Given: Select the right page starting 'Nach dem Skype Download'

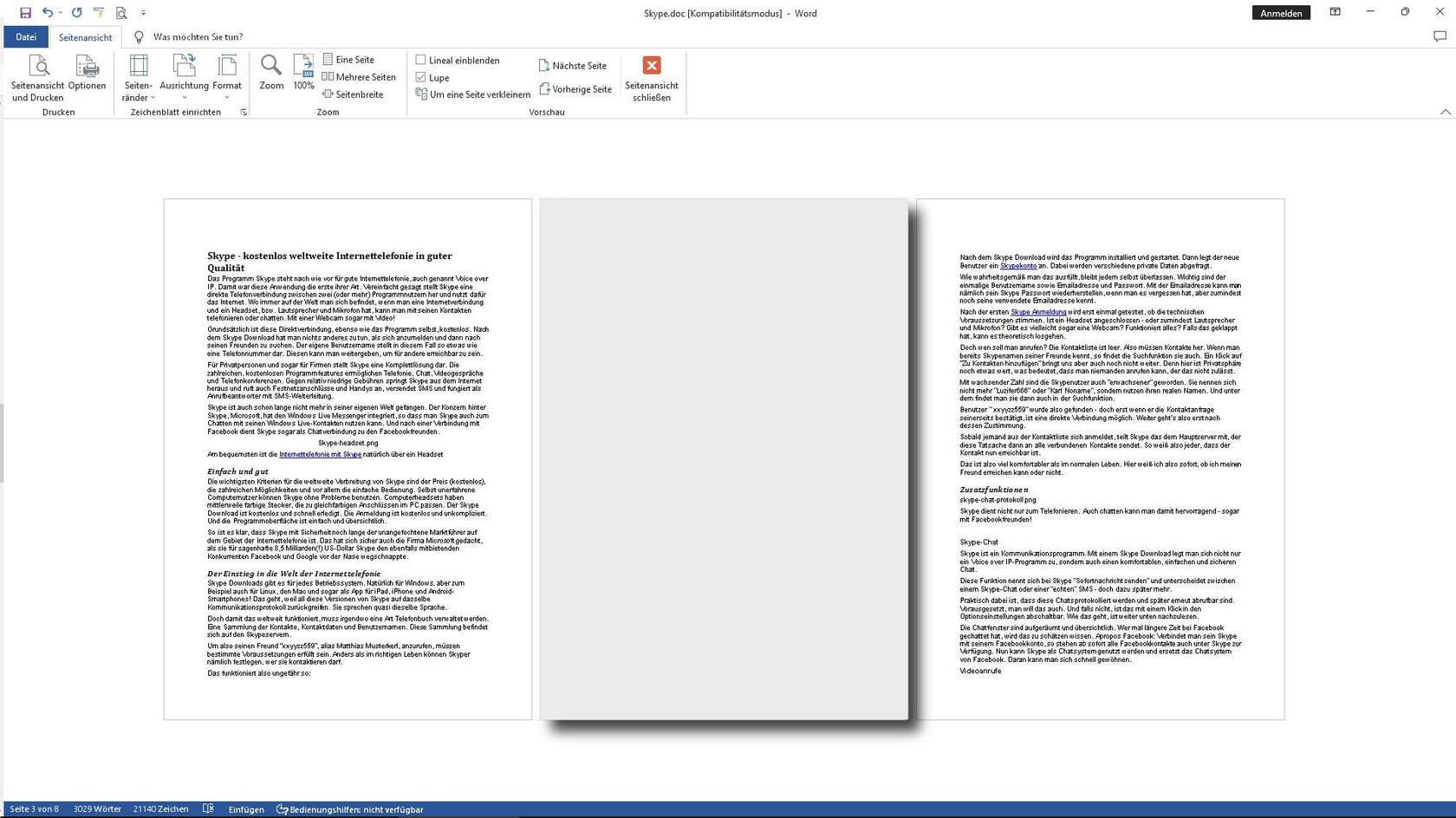Looking at the screenshot, I should [1100, 459].
